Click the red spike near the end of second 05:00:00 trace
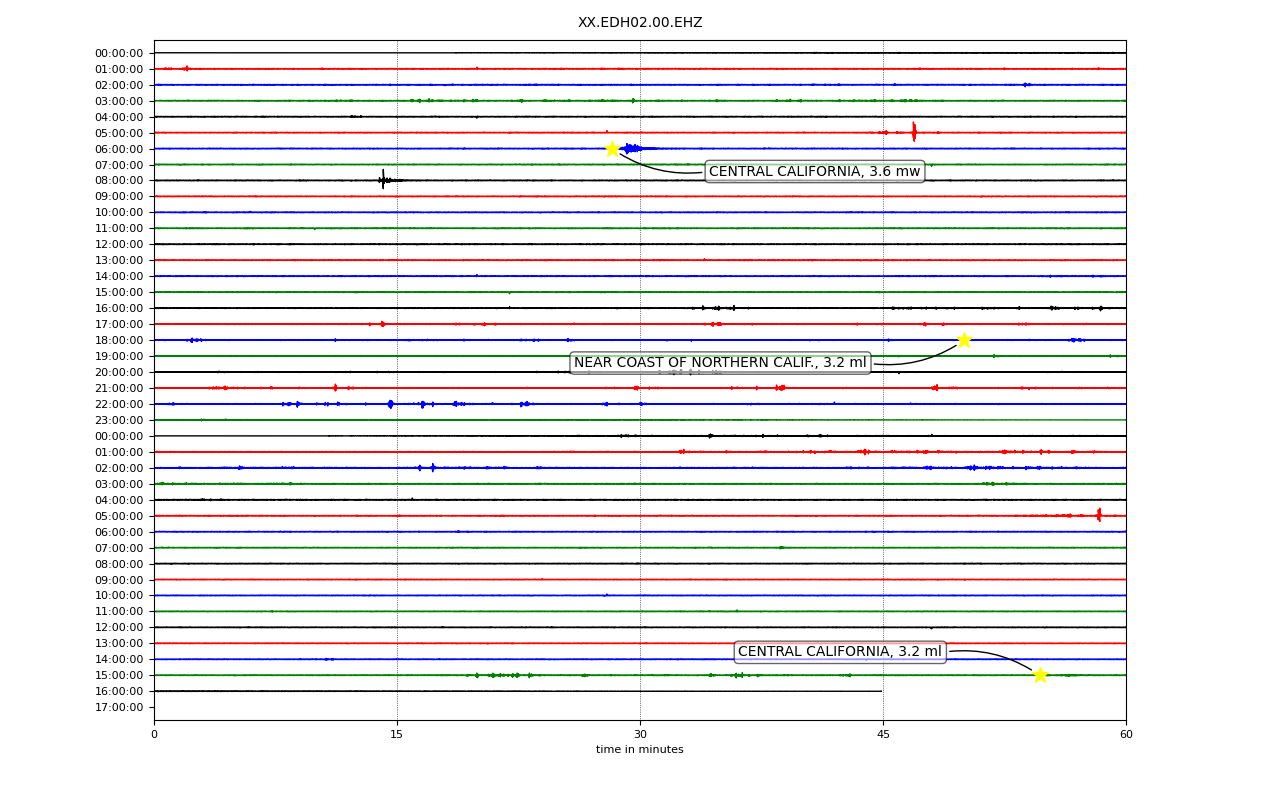Viewport: 1280px width, 800px height. pos(1098,515)
